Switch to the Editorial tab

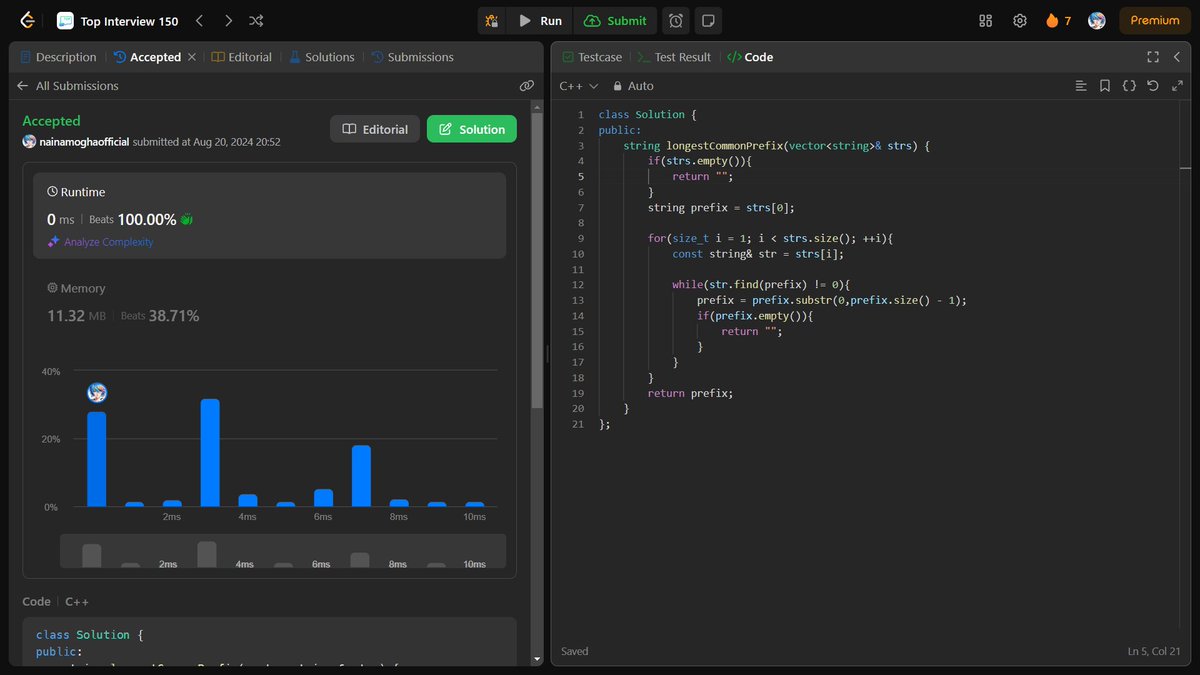pos(242,57)
